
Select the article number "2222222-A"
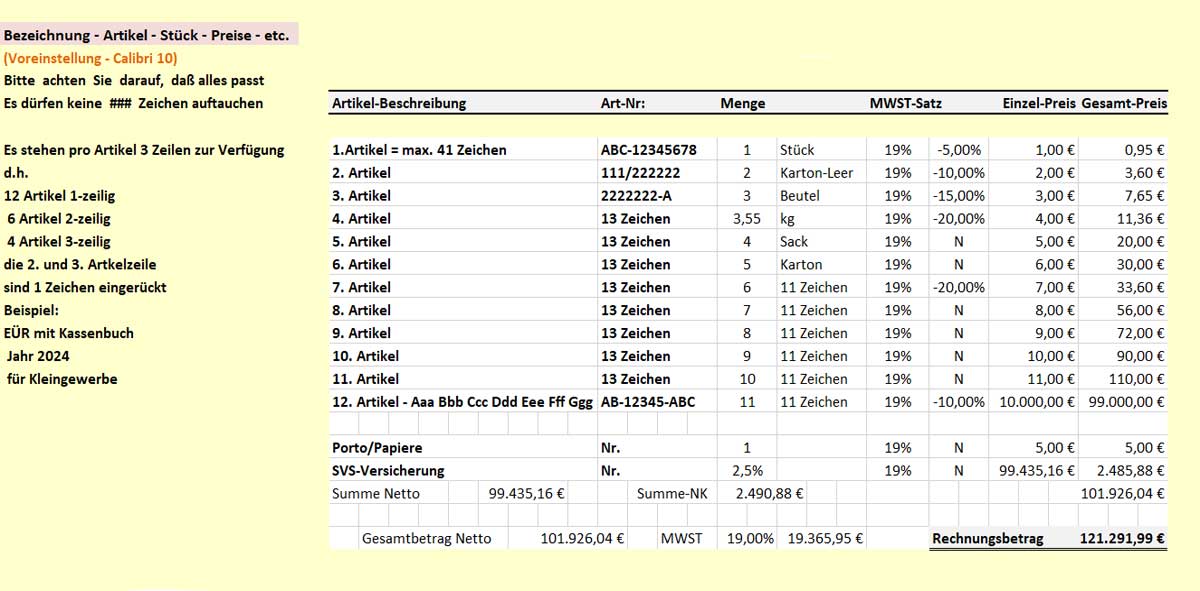[x=636, y=196]
